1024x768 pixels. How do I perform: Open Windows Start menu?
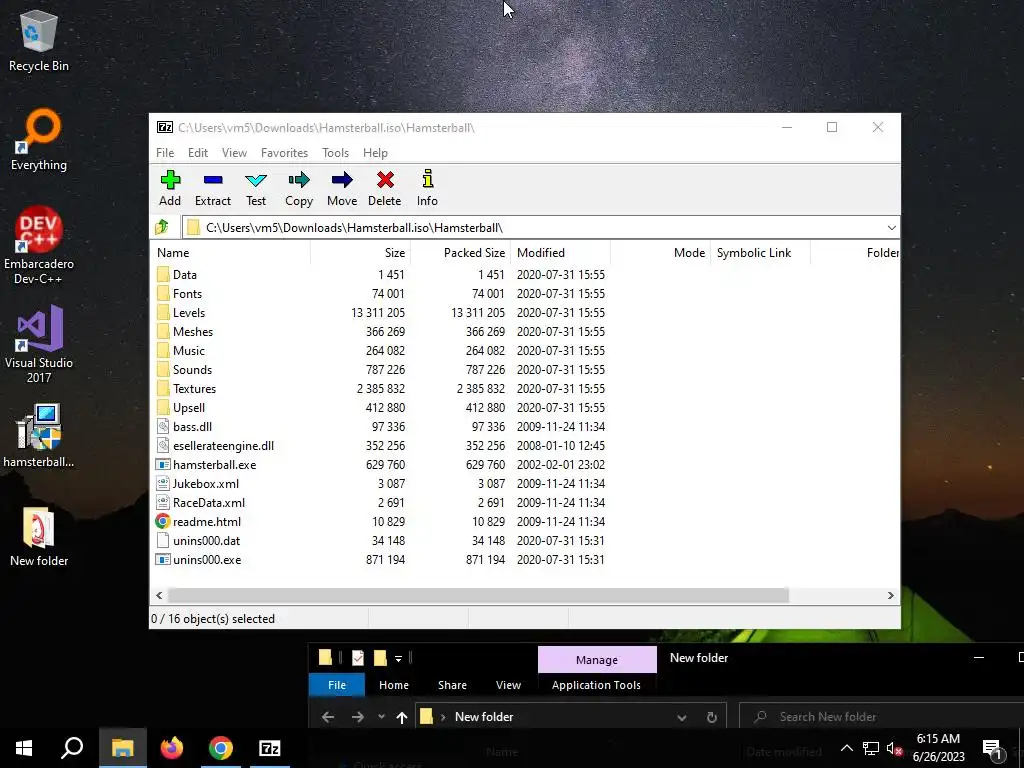[x=24, y=748]
